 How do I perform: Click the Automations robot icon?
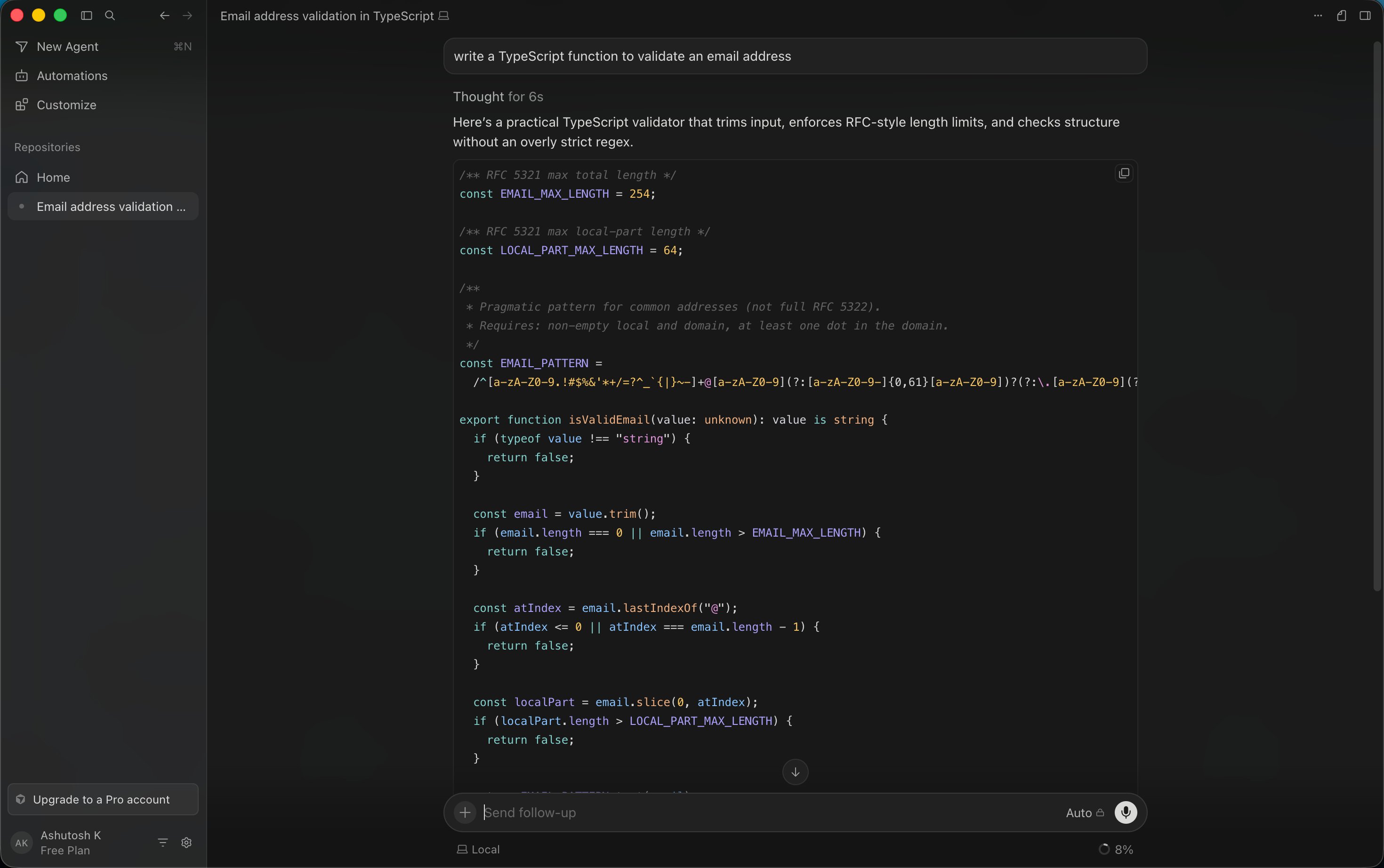click(22, 76)
